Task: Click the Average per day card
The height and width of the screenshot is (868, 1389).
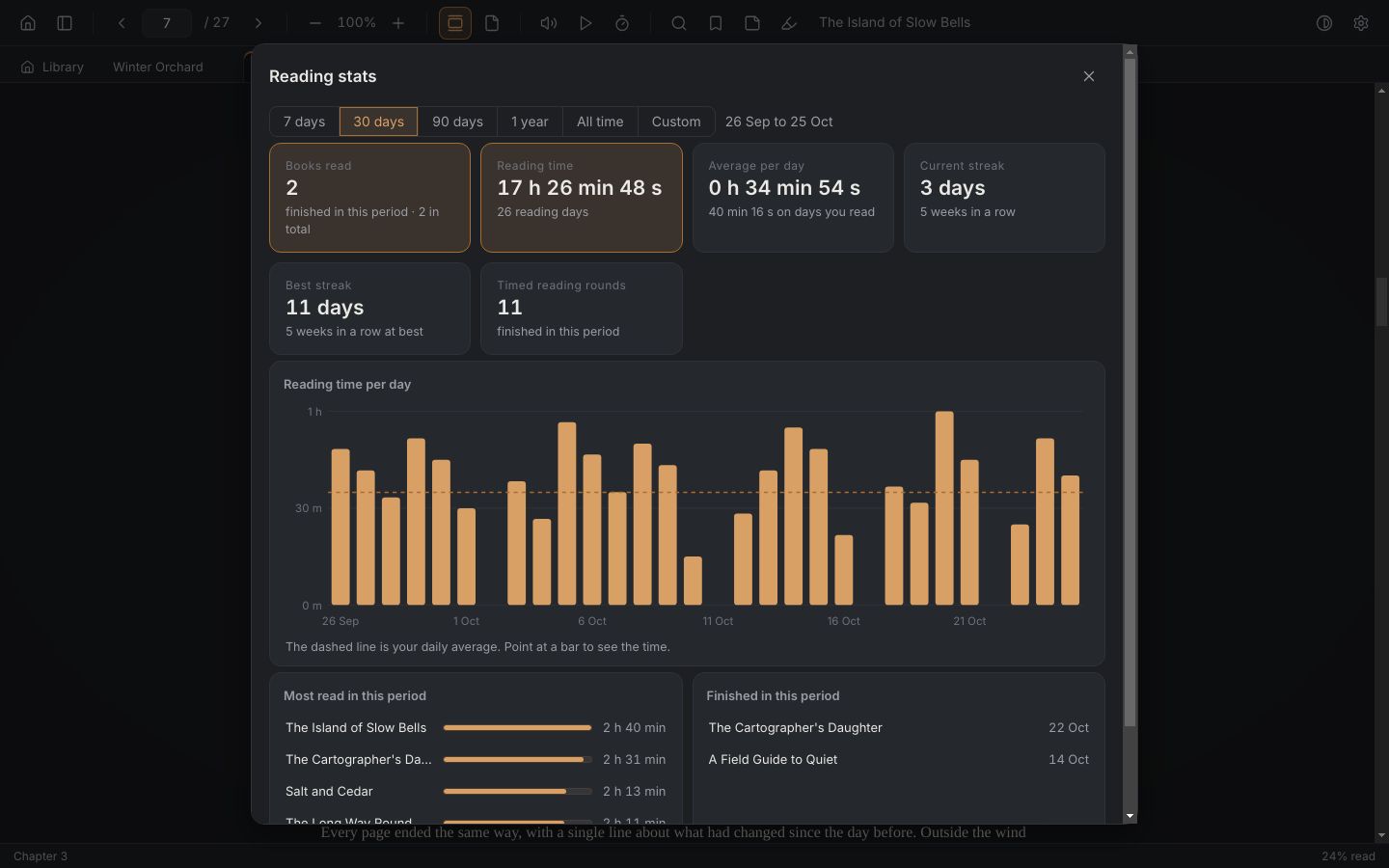Action: (793, 198)
